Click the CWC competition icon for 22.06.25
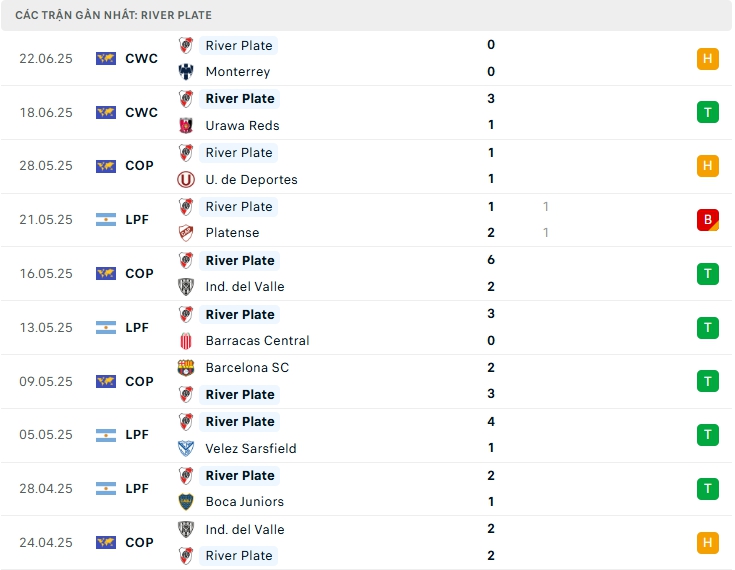The height and width of the screenshot is (570, 735). point(106,59)
